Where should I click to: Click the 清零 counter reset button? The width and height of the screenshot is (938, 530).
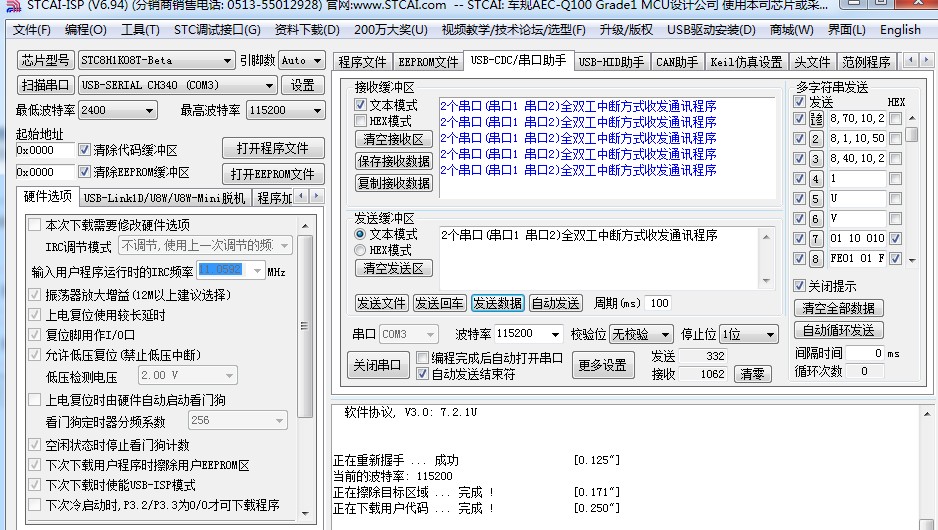(752, 374)
